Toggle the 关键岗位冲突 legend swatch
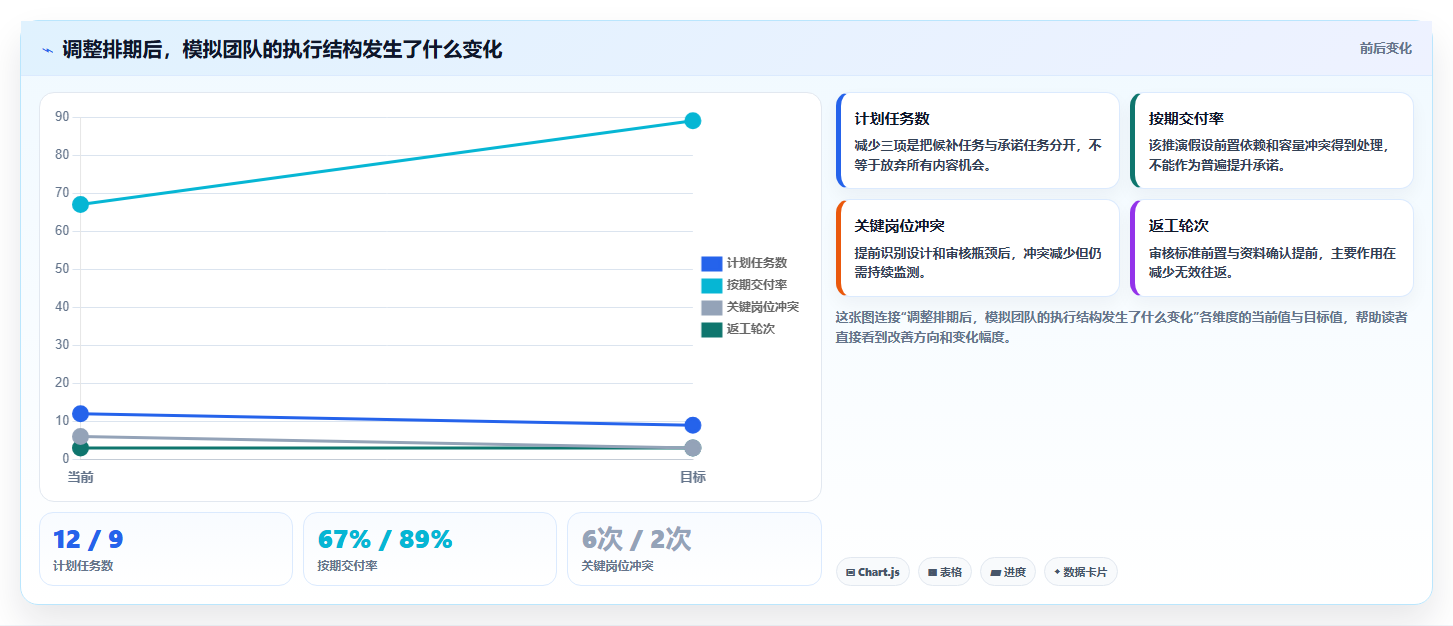The image size is (1453, 626). click(711, 307)
